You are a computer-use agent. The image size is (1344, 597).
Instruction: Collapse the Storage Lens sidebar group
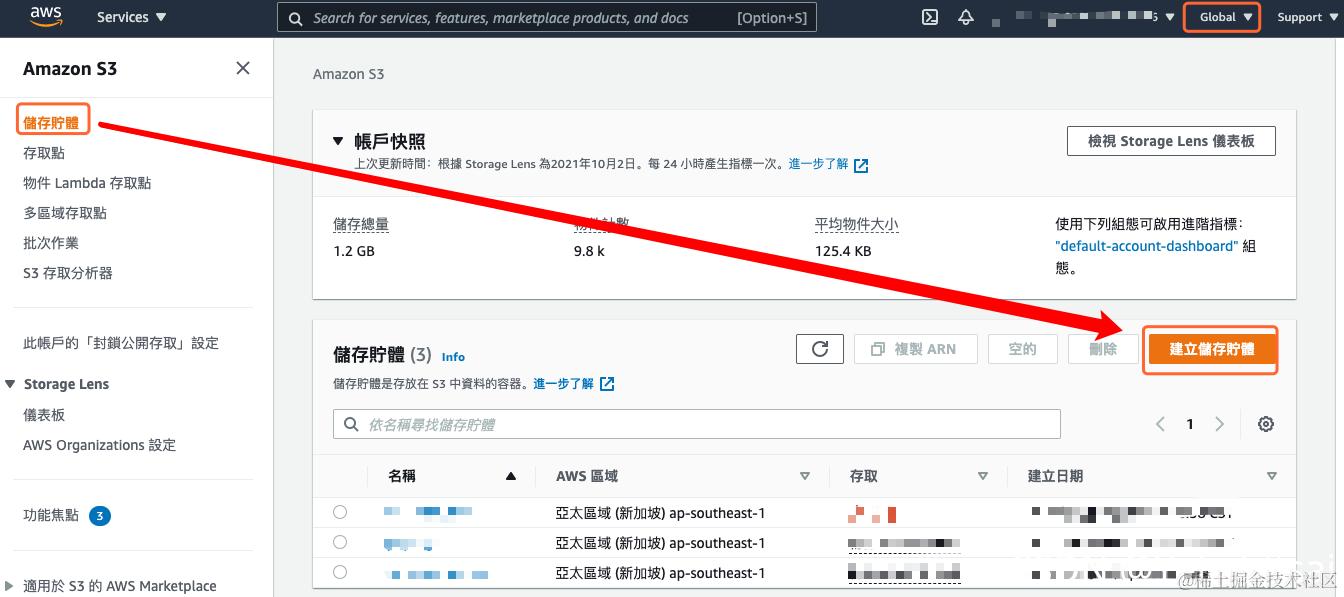tap(11, 384)
